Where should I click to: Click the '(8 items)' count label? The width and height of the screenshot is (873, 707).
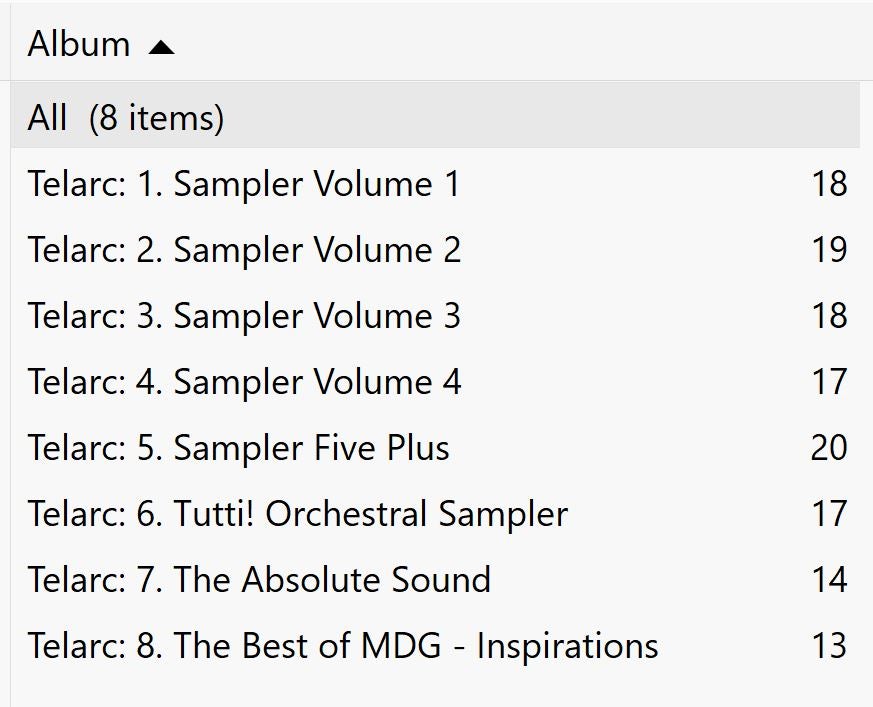[x=156, y=118]
